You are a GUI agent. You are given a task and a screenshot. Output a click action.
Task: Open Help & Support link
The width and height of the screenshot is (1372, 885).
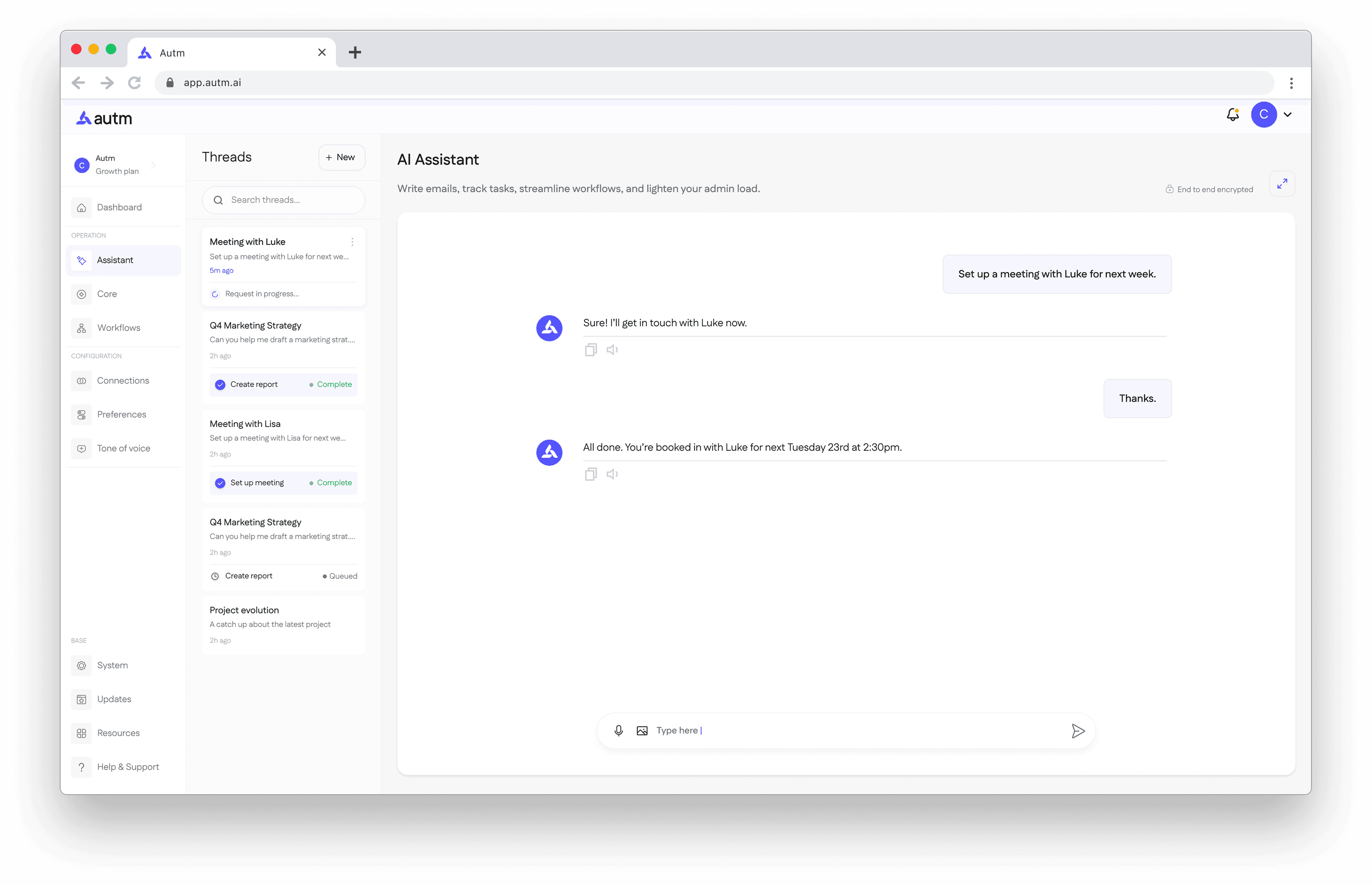(127, 766)
